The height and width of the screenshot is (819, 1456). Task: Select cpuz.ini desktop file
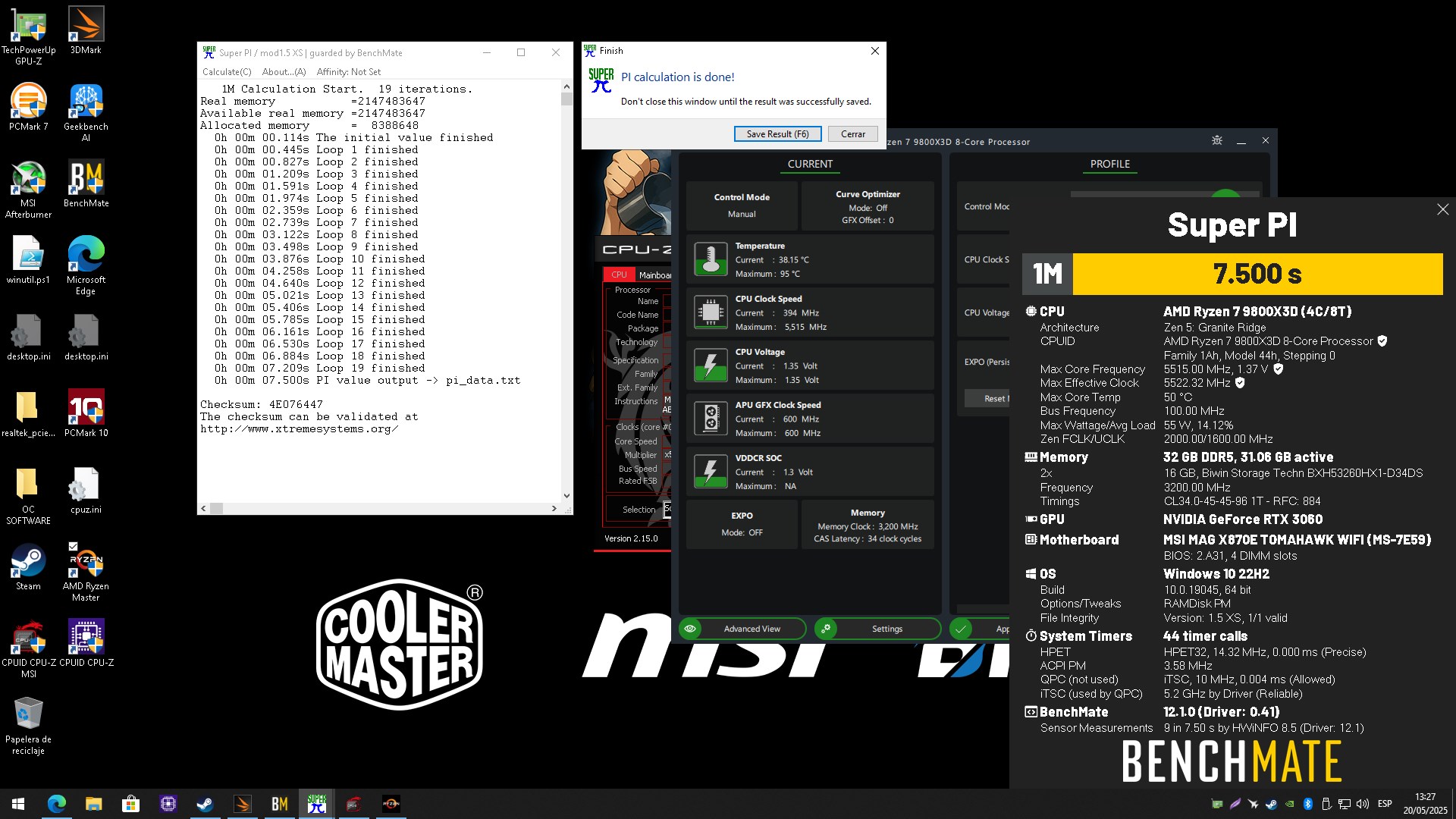point(86,490)
